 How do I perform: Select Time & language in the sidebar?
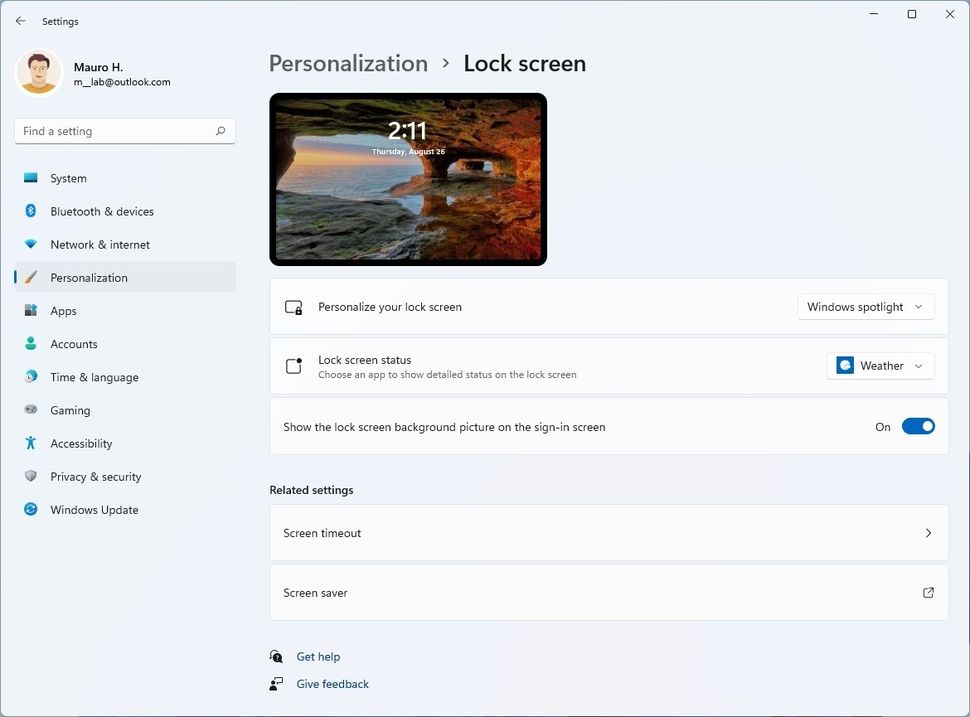click(x=94, y=377)
